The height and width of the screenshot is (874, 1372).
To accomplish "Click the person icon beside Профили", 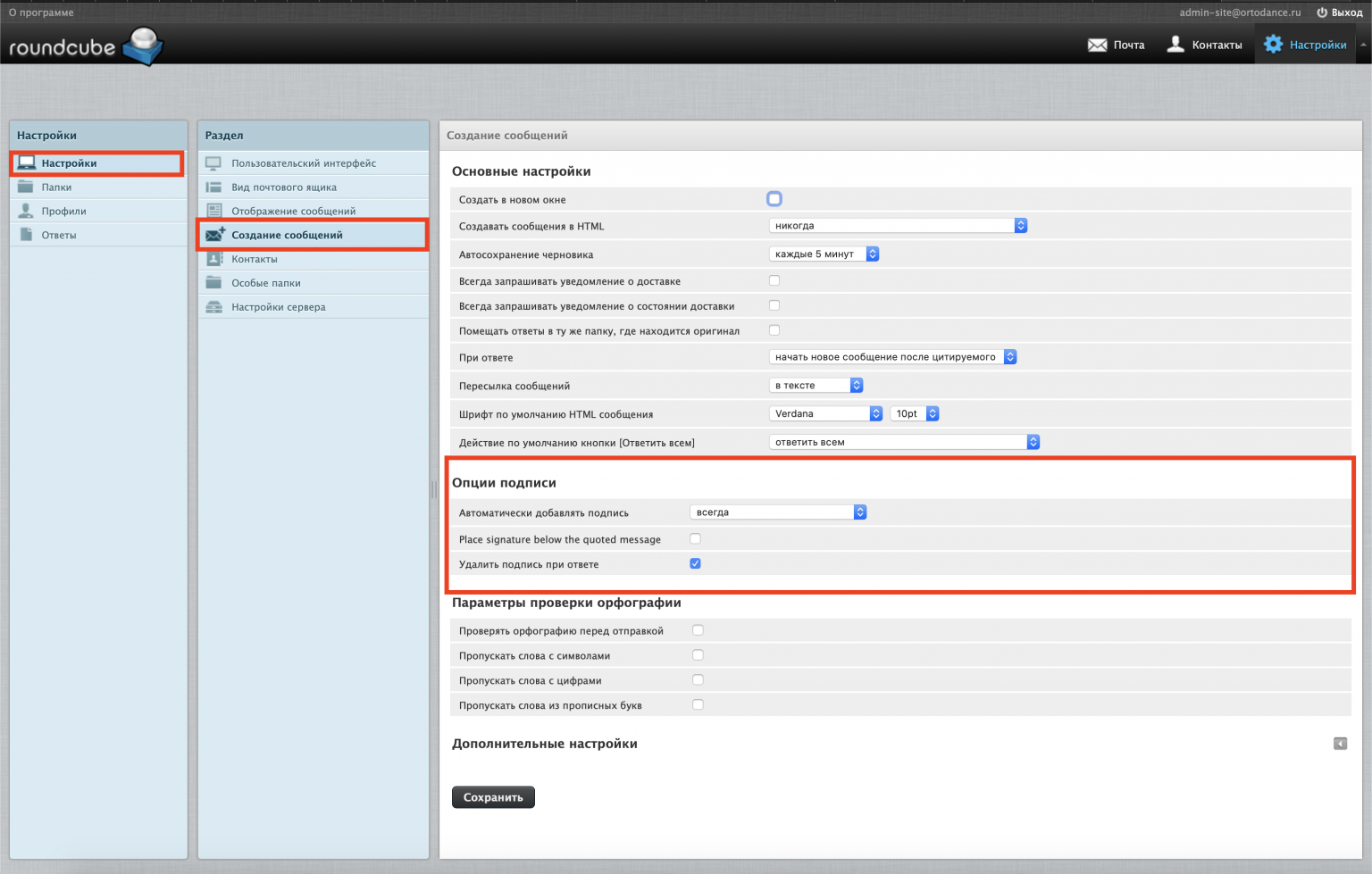I will [x=26, y=211].
